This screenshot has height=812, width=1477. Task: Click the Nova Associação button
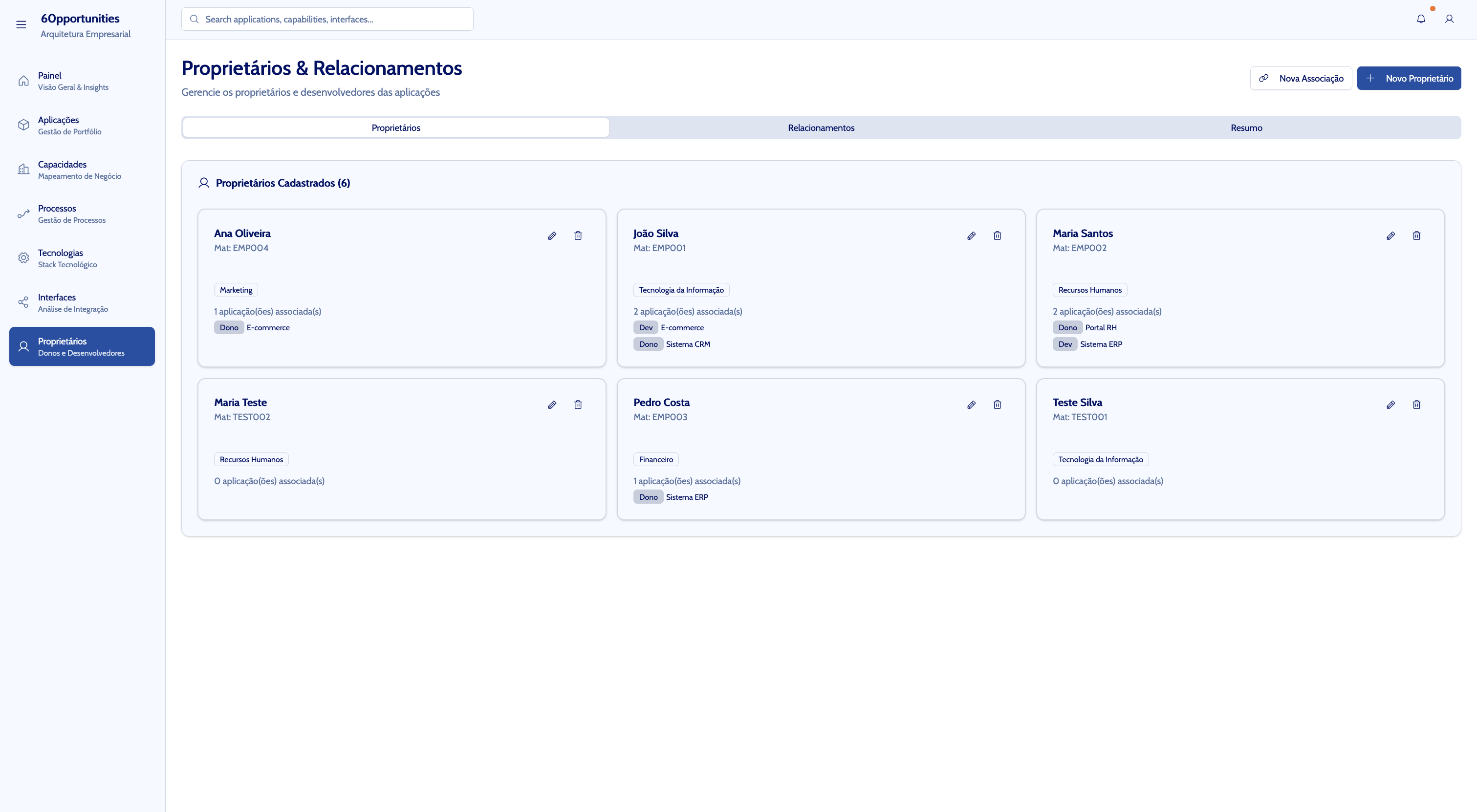1301,79
